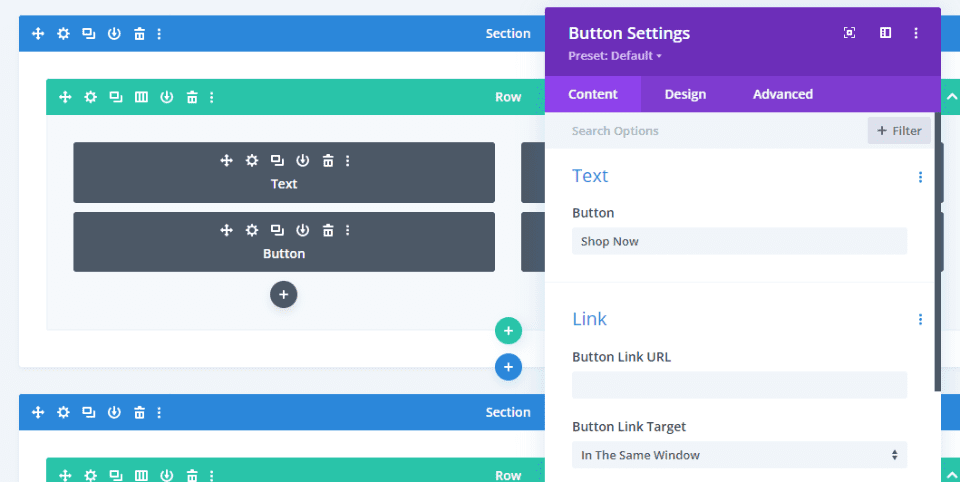
Task: Open the first Section's settings gear
Action: [64, 34]
